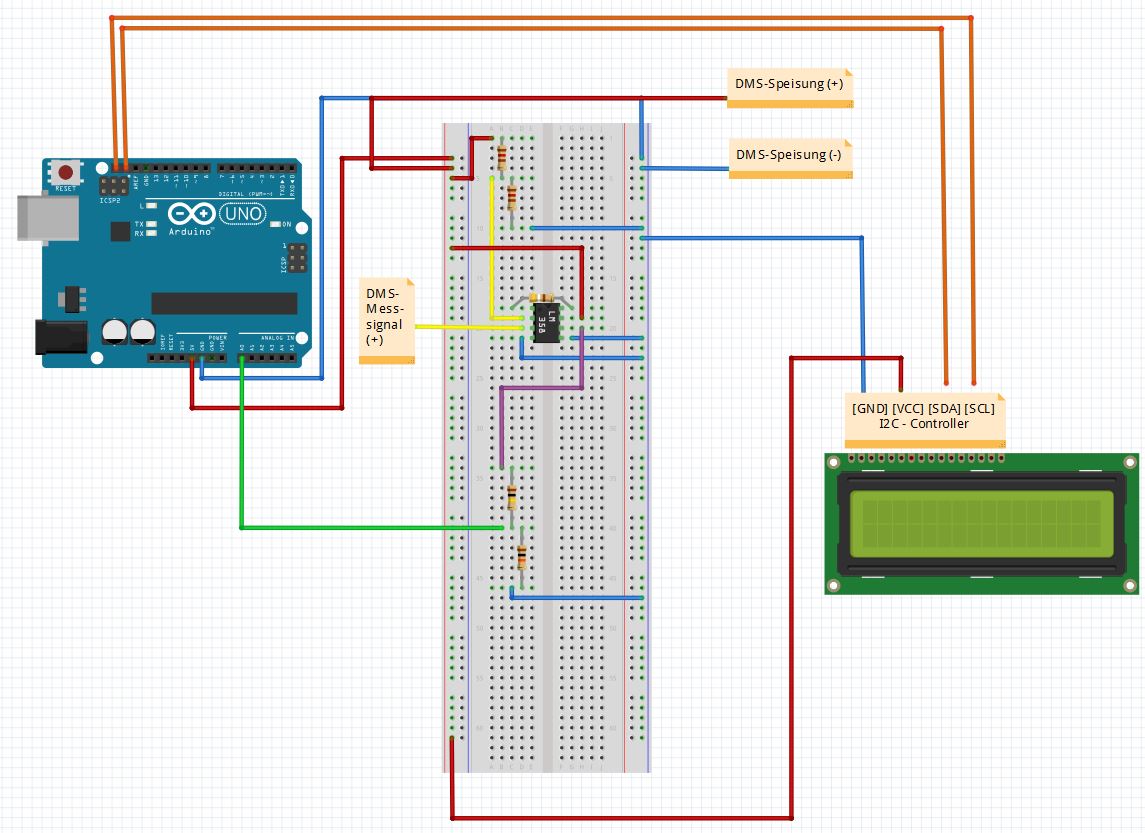1145x833 pixels.
Task: Select the LM358 op-amp chip on the breadboard
Action: (x=545, y=322)
